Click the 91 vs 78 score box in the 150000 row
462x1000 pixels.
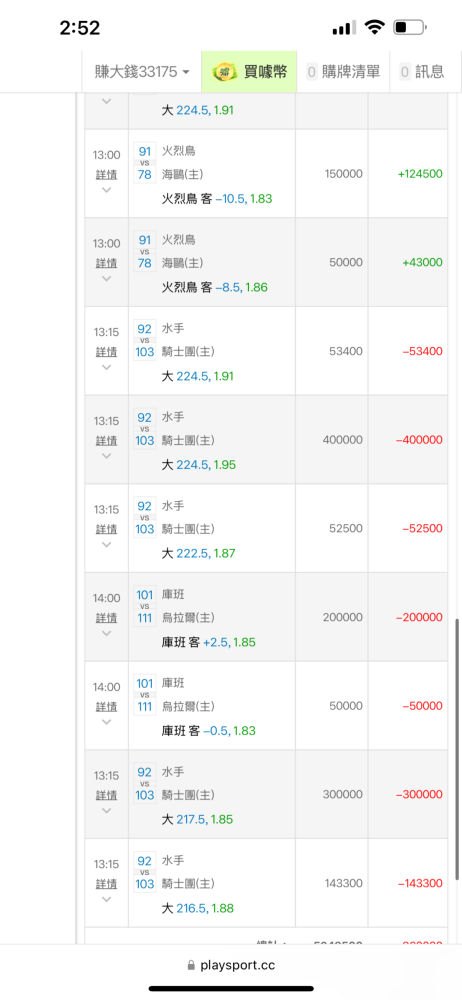[x=145, y=163]
